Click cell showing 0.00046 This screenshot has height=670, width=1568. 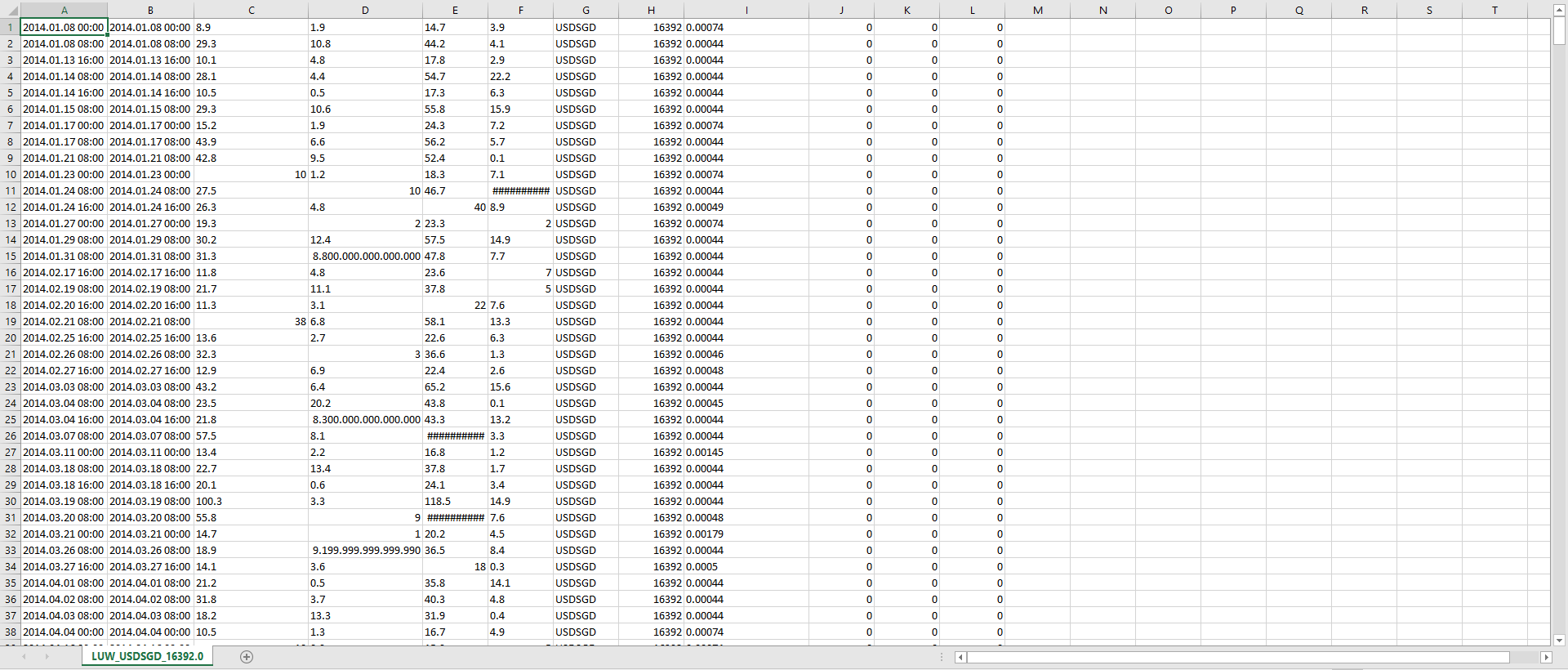tap(746, 354)
